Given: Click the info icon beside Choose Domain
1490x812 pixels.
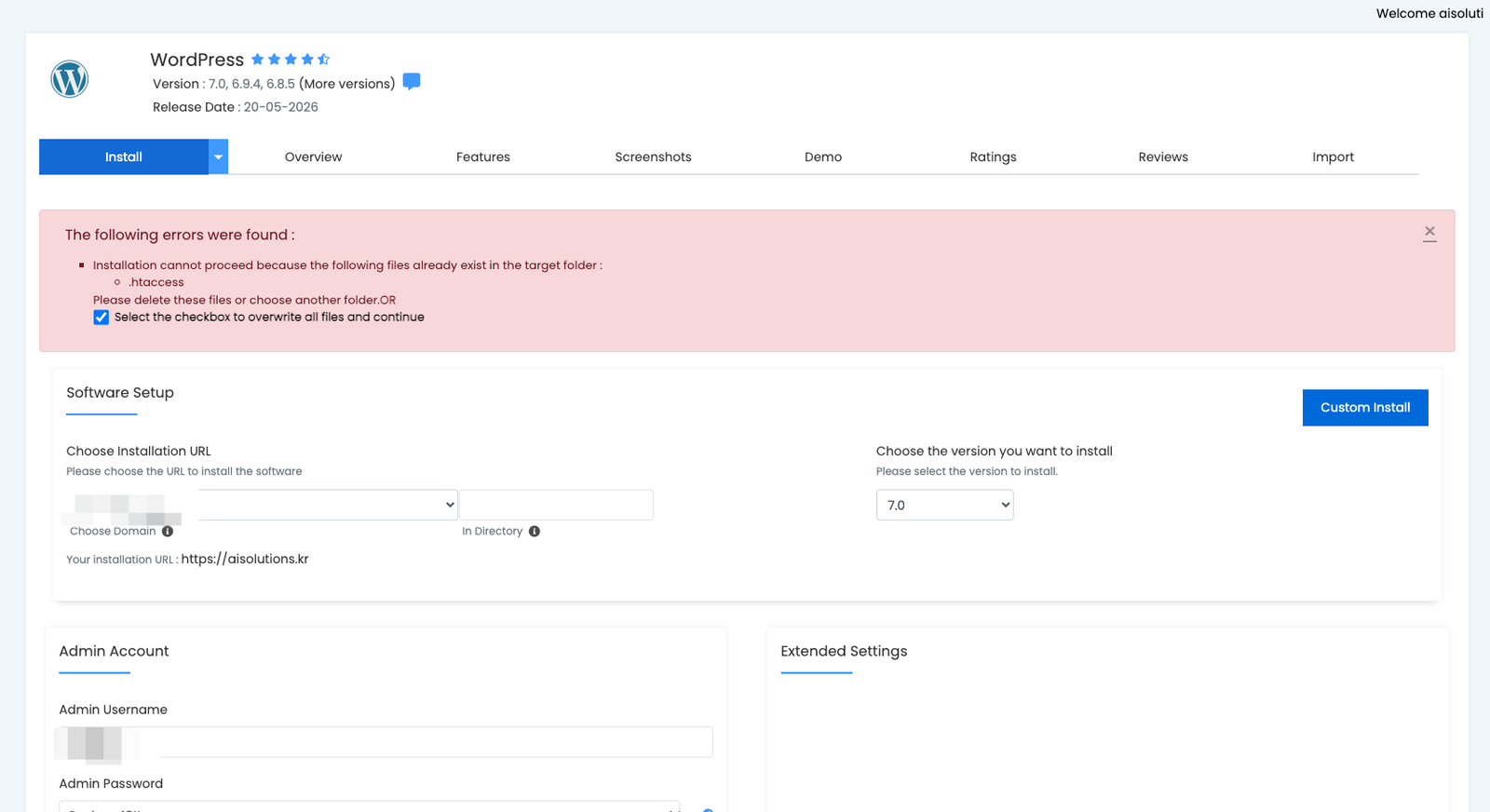Looking at the screenshot, I should click(168, 532).
